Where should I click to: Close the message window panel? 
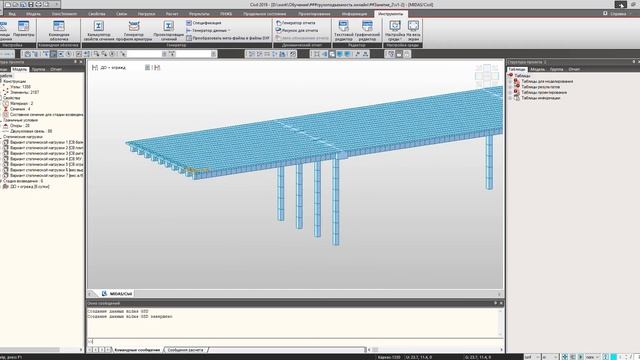pos(501,303)
